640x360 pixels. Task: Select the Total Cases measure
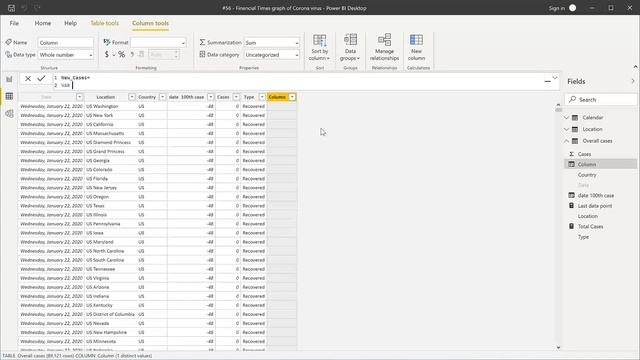(590, 227)
